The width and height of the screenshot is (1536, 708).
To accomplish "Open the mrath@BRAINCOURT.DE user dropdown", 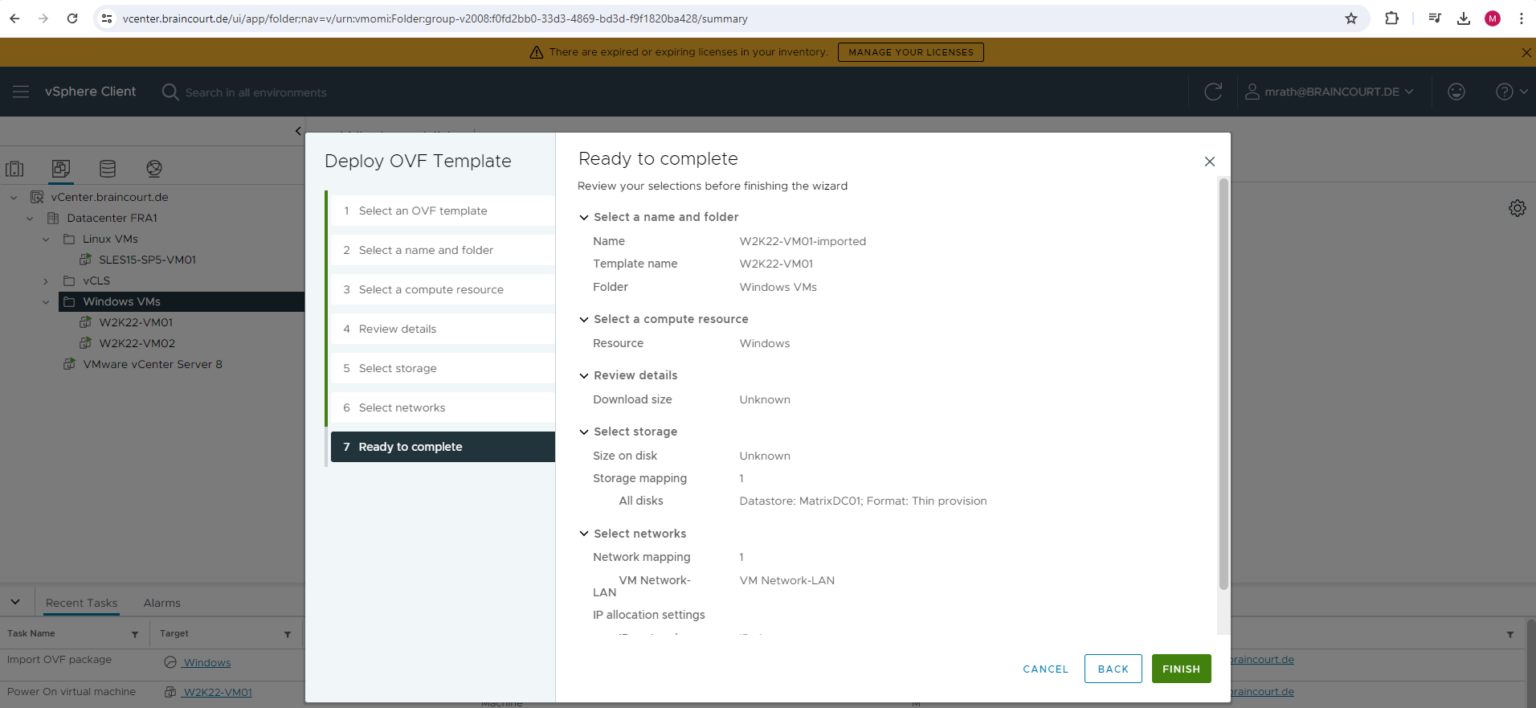I will (x=1330, y=91).
